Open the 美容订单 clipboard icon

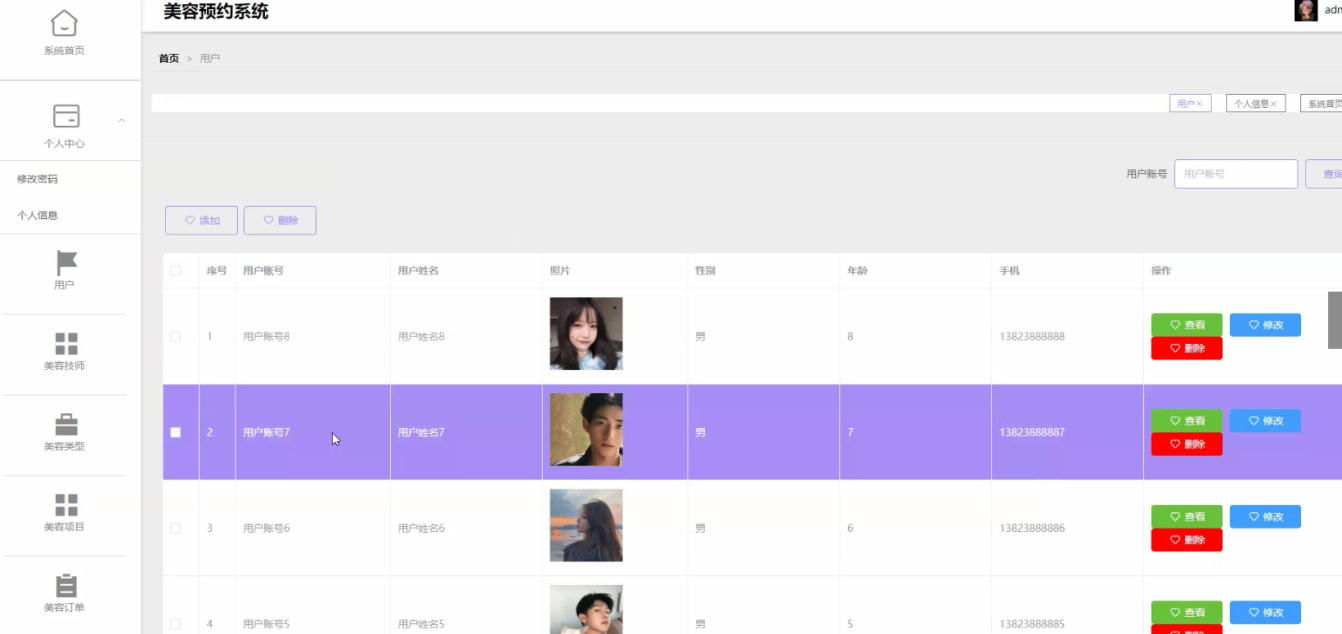point(66,586)
